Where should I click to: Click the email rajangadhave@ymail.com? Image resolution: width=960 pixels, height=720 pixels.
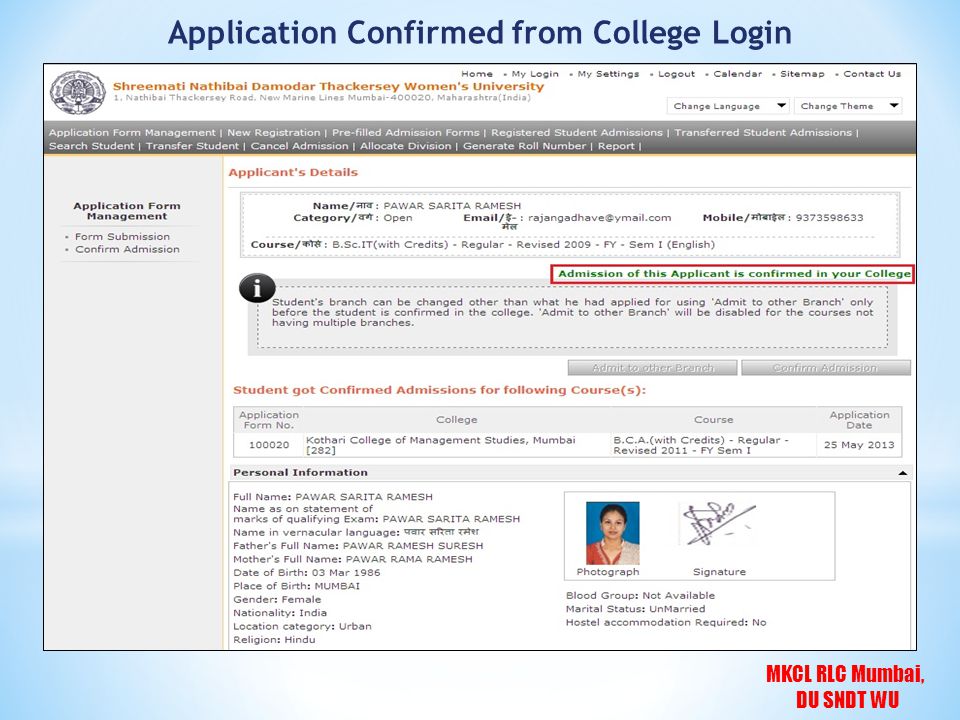click(599, 218)
